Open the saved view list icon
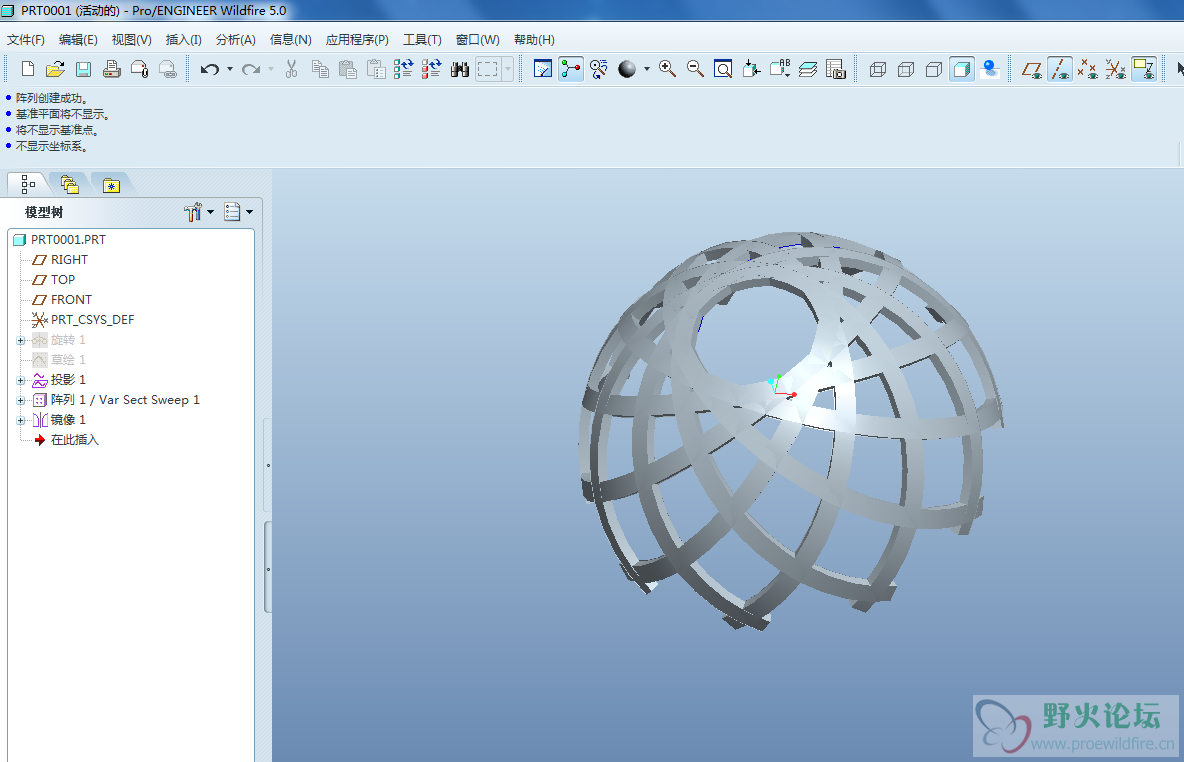 pyautogui.click(x=779, y=69)
